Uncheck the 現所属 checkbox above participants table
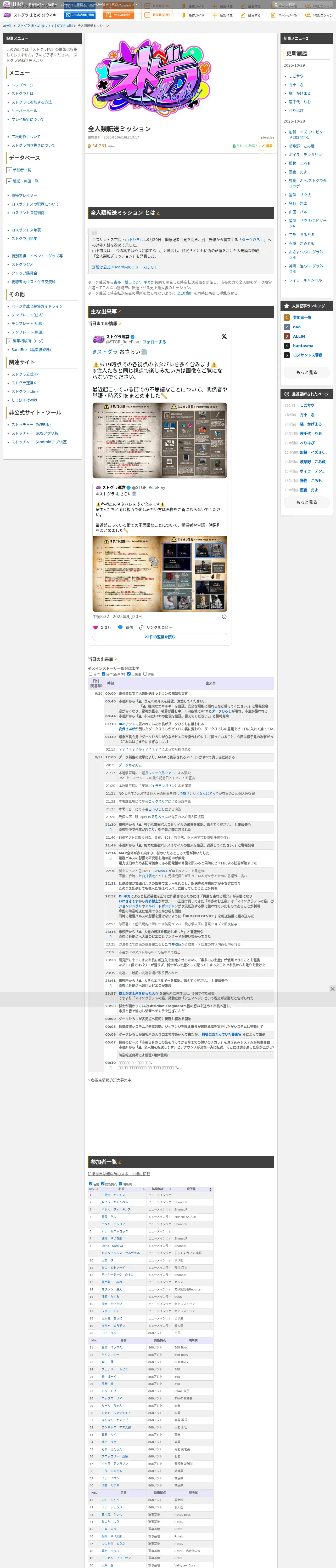The image size is (336, 1568). [120, 1183]
